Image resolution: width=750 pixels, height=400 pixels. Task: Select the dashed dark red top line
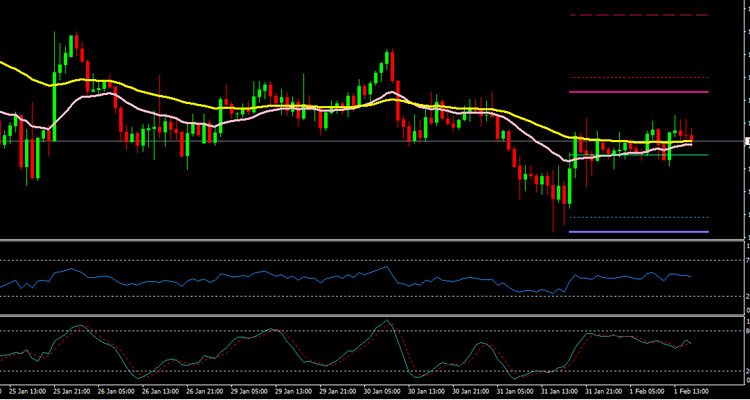click(x=638, y=15)
